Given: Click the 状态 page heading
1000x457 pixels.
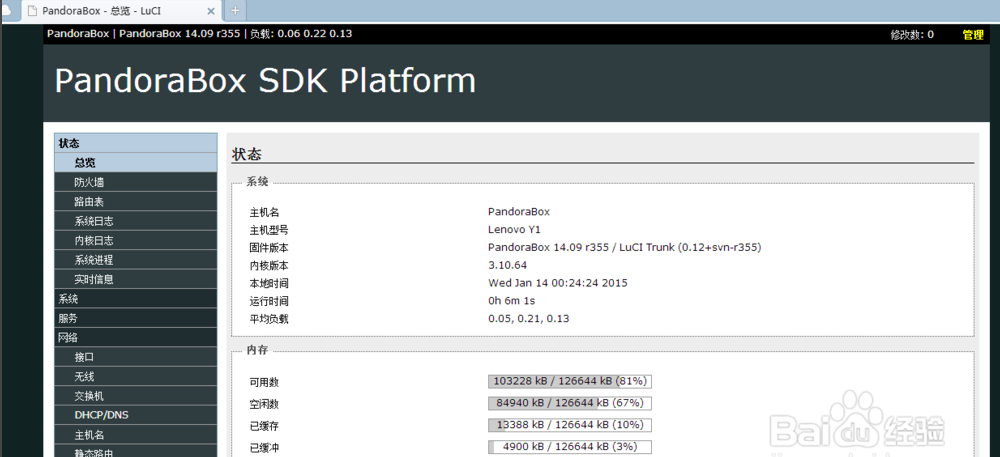Looking at the screenshot, I should pos(247,154).
